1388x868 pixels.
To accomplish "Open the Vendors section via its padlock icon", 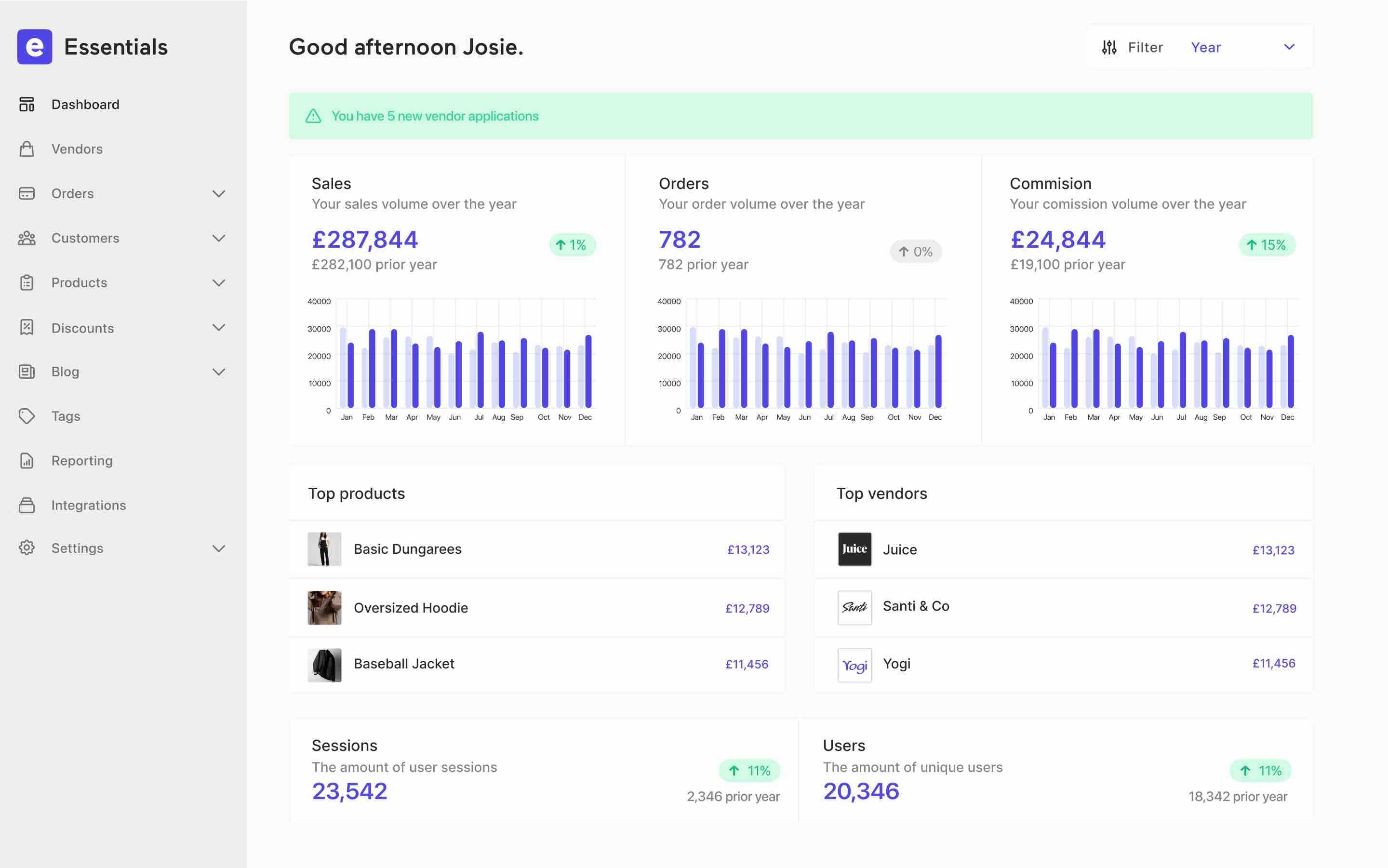I will (x=27, y=149).
